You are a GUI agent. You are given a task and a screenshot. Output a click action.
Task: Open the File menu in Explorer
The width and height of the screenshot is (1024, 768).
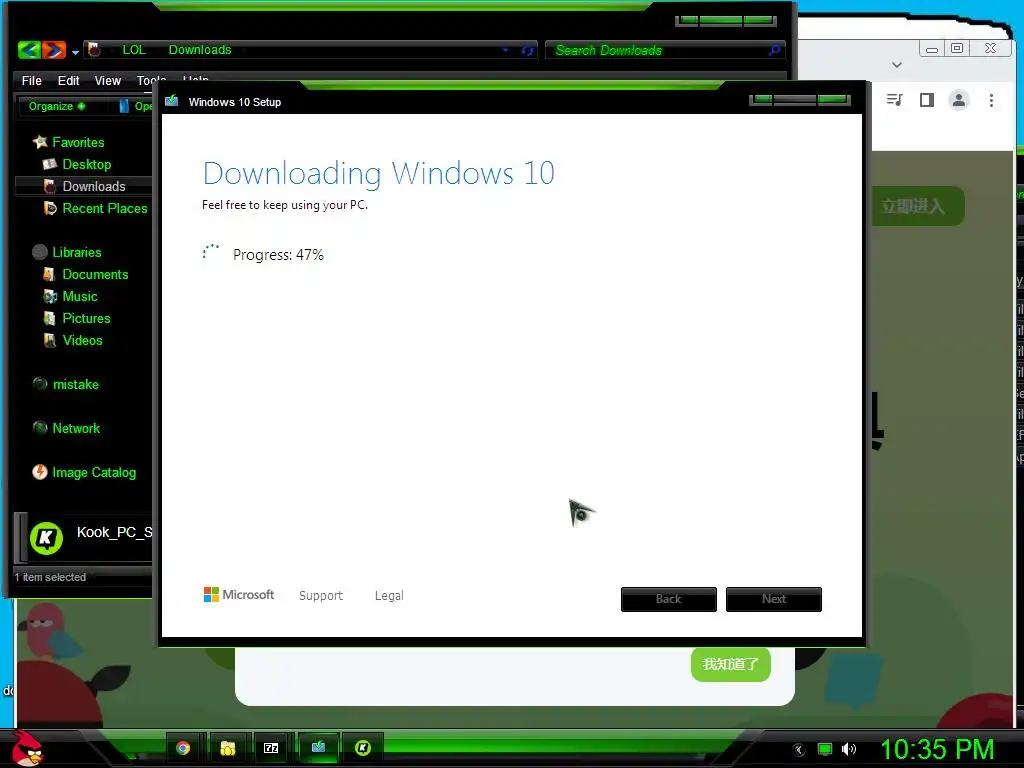[31, 80]
